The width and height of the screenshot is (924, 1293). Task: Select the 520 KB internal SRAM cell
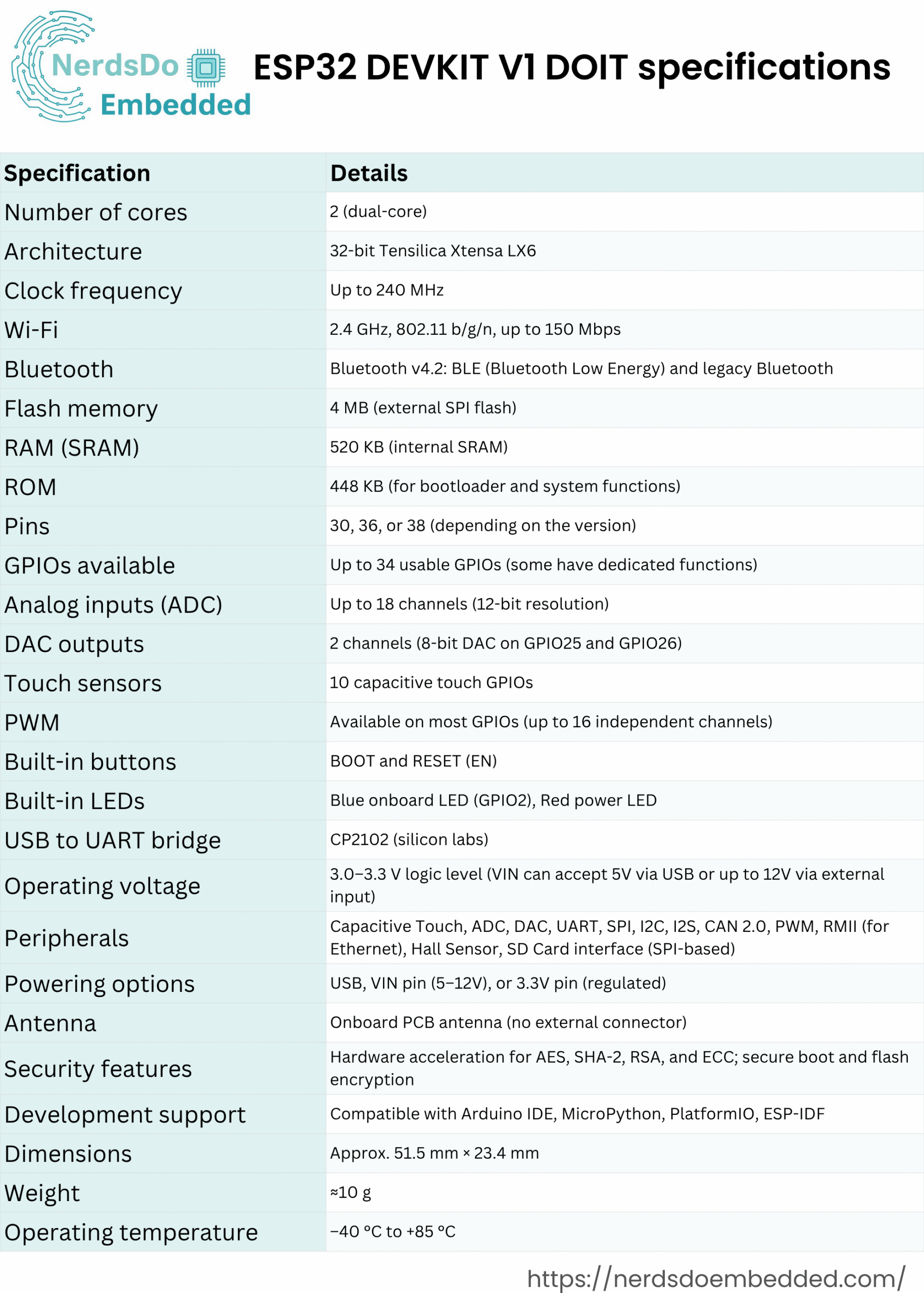coord(625,447)
